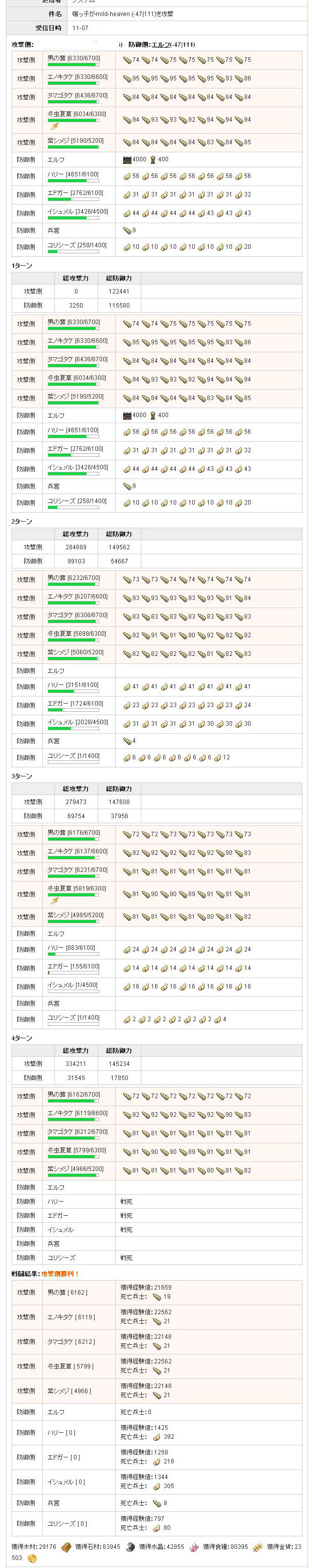Click soldier icon beside イシュメル's 305 deaths

(157, 1486)
